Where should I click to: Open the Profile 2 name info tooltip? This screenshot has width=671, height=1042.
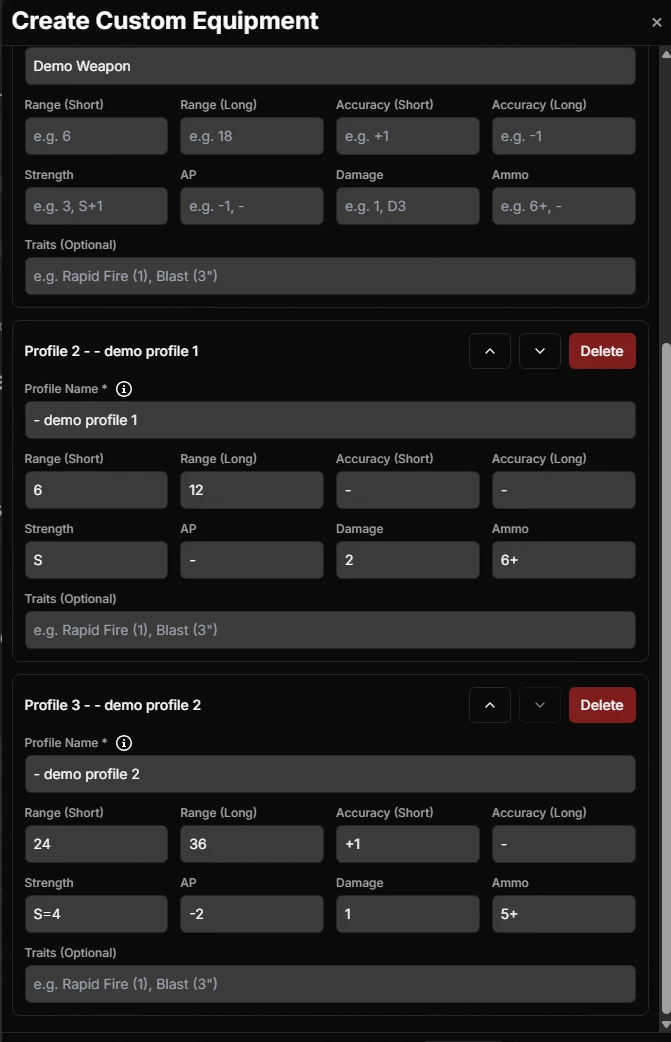pos(123,388)
